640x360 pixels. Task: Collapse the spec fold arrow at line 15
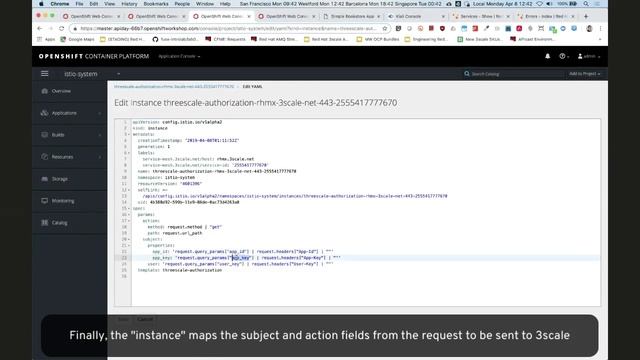pos(129,208)
